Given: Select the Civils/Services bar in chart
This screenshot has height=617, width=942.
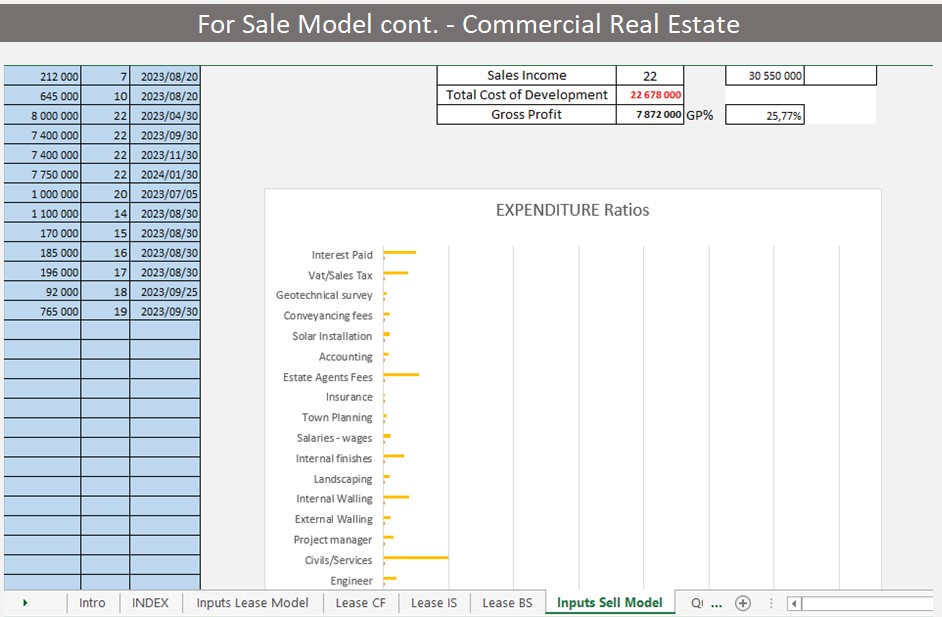Looking at the screenshot, I should 416,558.
